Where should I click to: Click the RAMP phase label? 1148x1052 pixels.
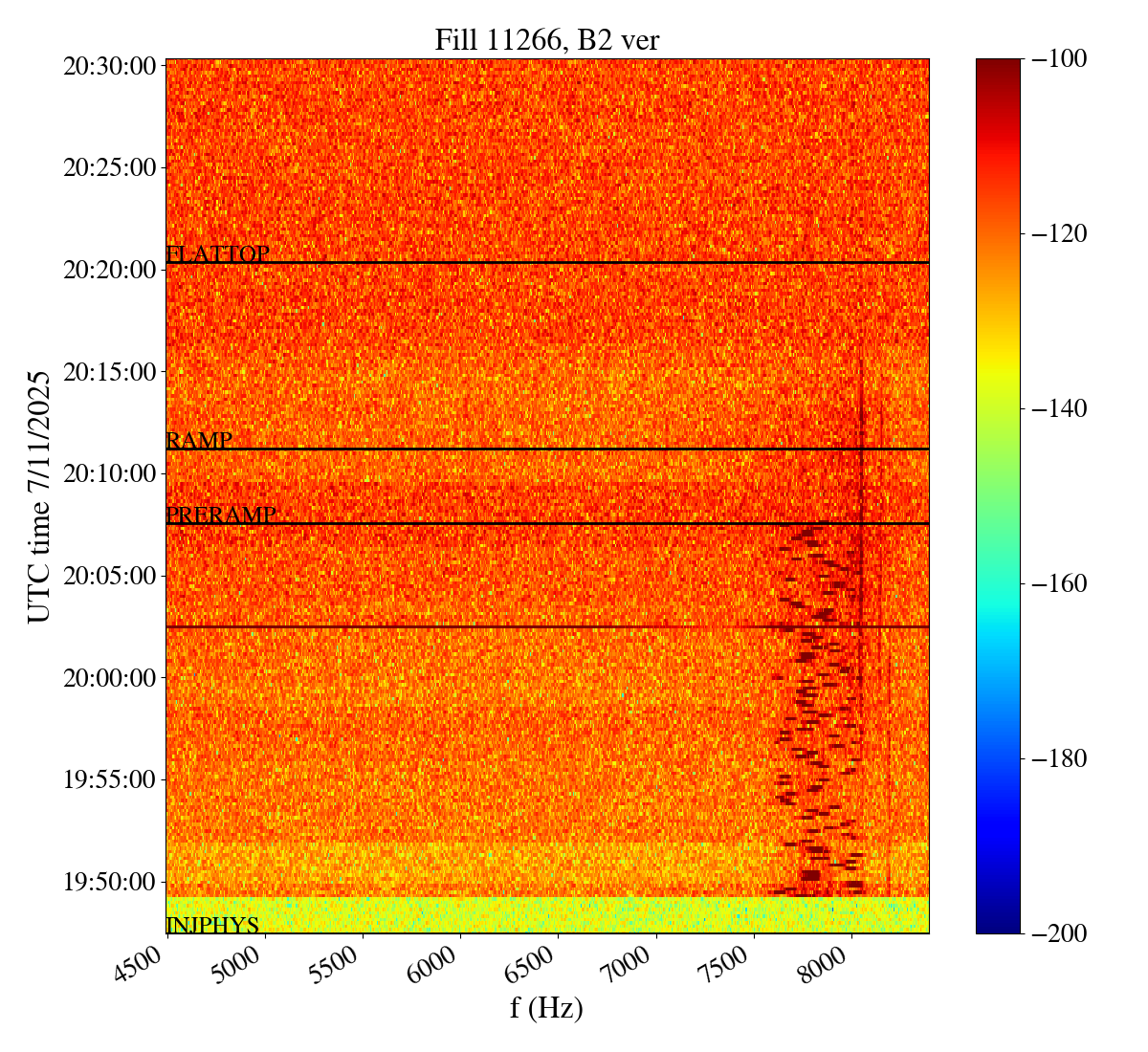point(199,441)
